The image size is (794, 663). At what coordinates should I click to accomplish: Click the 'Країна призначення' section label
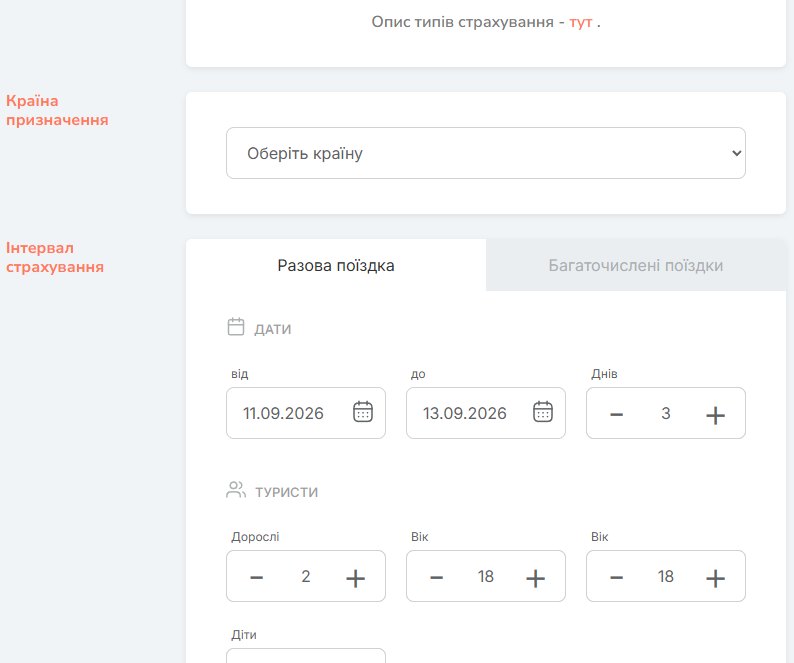tap(57, 110)
